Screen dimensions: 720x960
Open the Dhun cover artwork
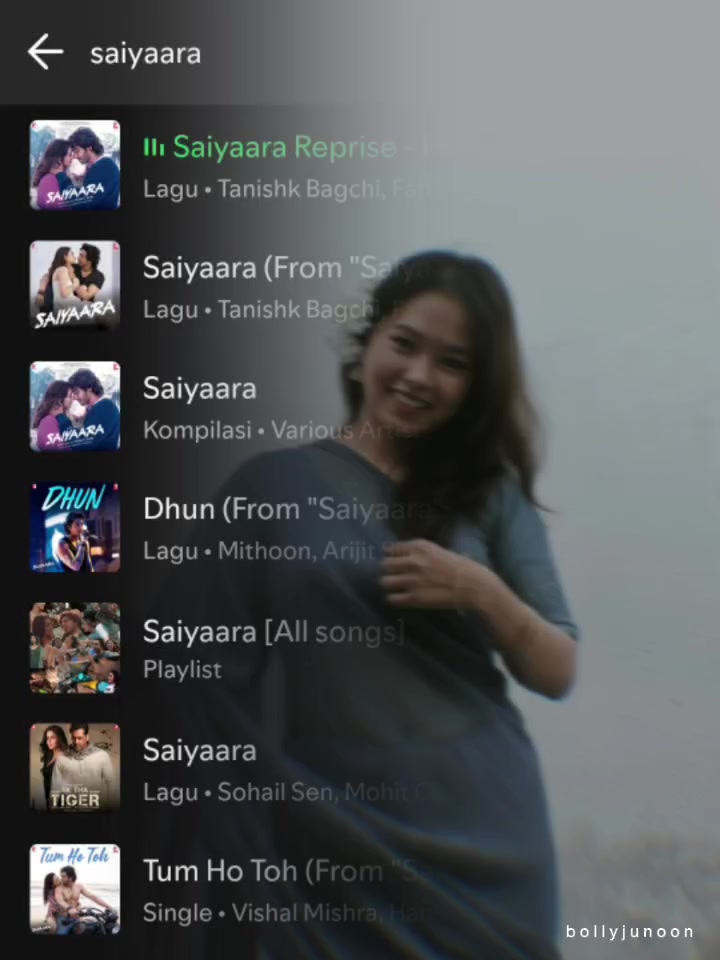(x=75, y=527)
